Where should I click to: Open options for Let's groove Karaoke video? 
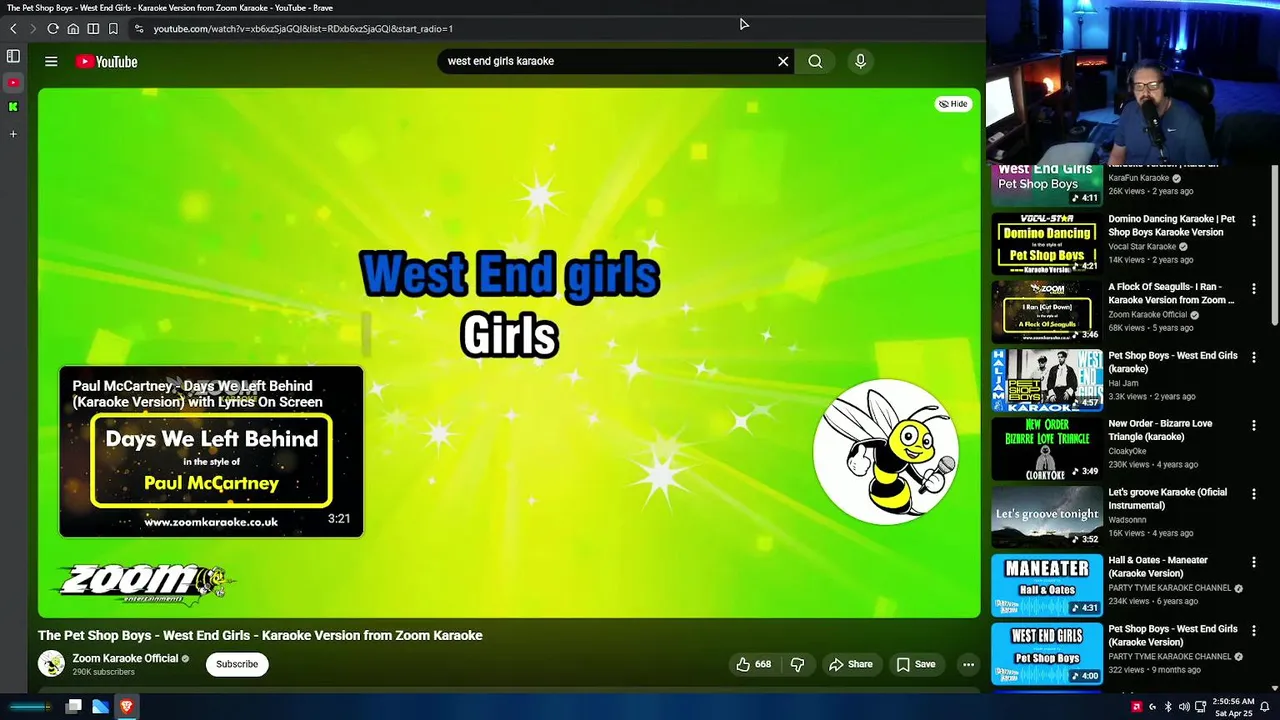click(1254, 494)
